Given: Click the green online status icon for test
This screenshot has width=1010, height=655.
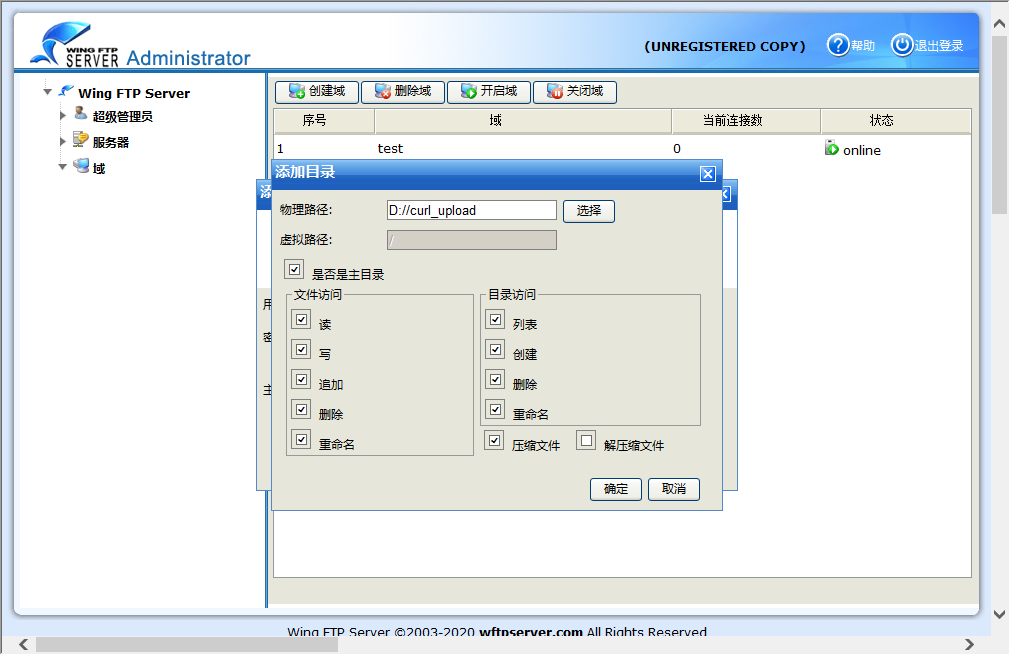Looking at the screenshot, I should [x=832, y=148].
